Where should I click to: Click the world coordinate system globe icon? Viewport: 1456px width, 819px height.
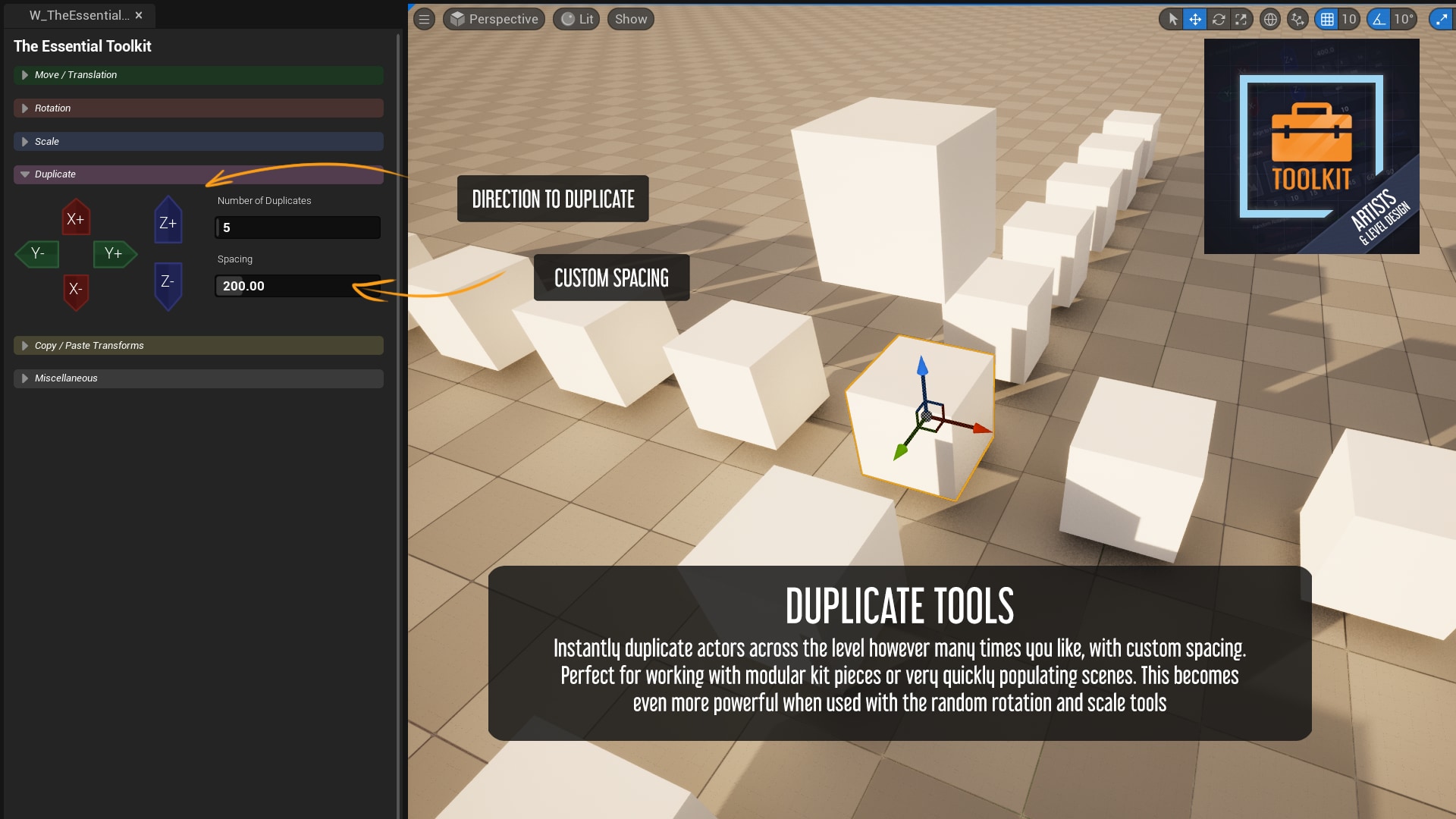coord(1270,20)
